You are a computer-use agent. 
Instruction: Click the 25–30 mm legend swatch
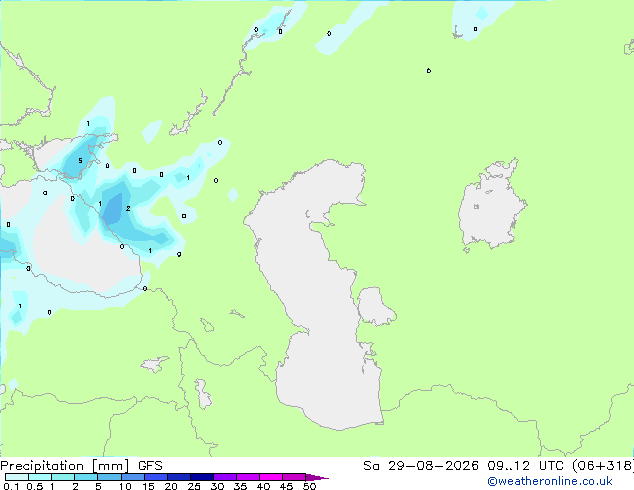coord(202,477)
